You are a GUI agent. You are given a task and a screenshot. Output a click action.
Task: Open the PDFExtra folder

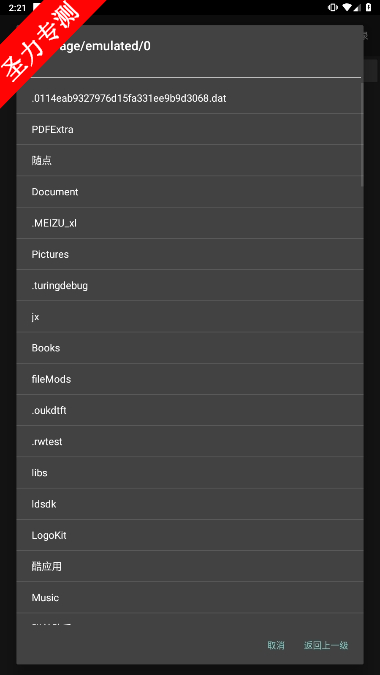190,129
